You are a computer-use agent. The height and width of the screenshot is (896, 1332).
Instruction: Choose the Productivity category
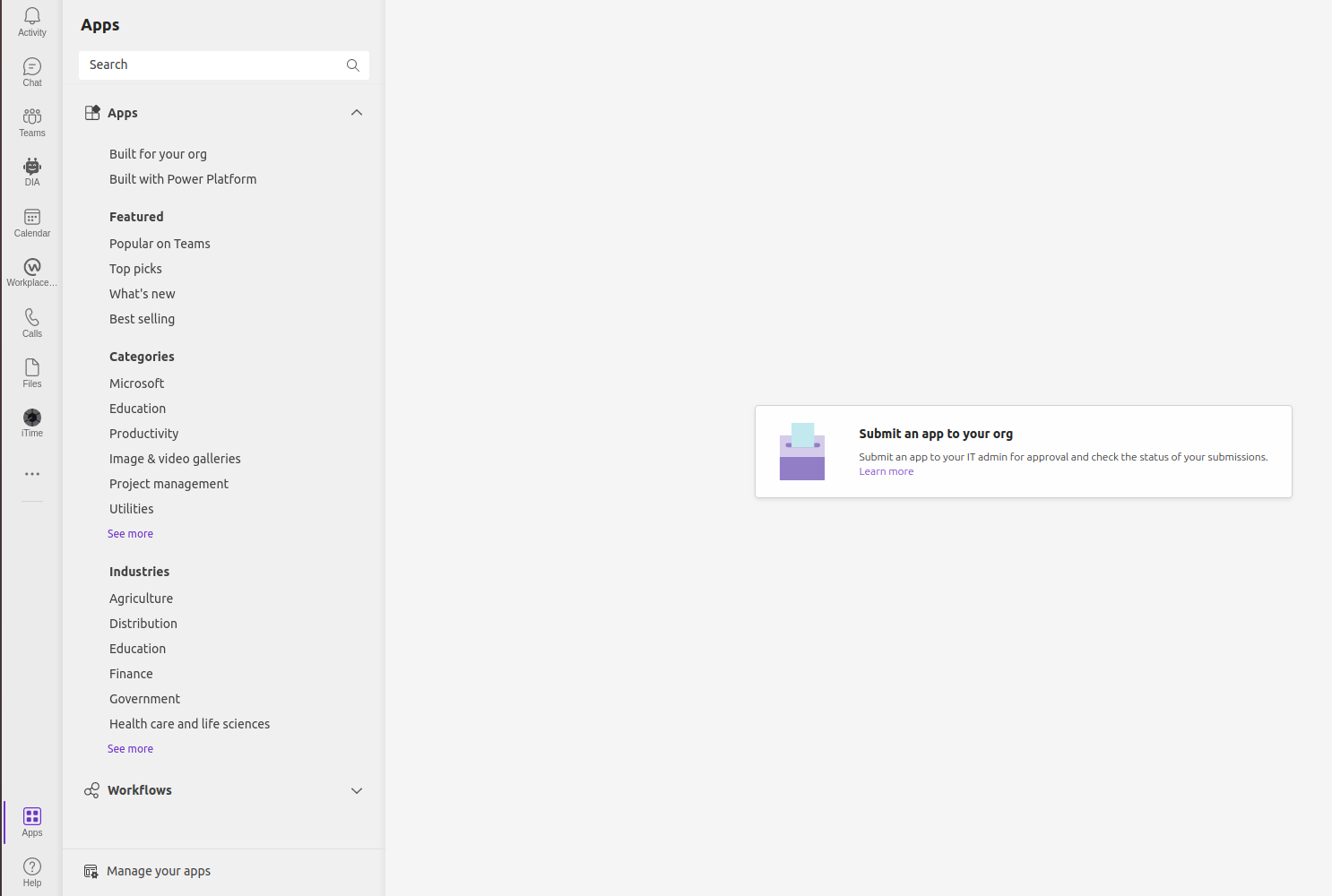click(x=143, y=434)
